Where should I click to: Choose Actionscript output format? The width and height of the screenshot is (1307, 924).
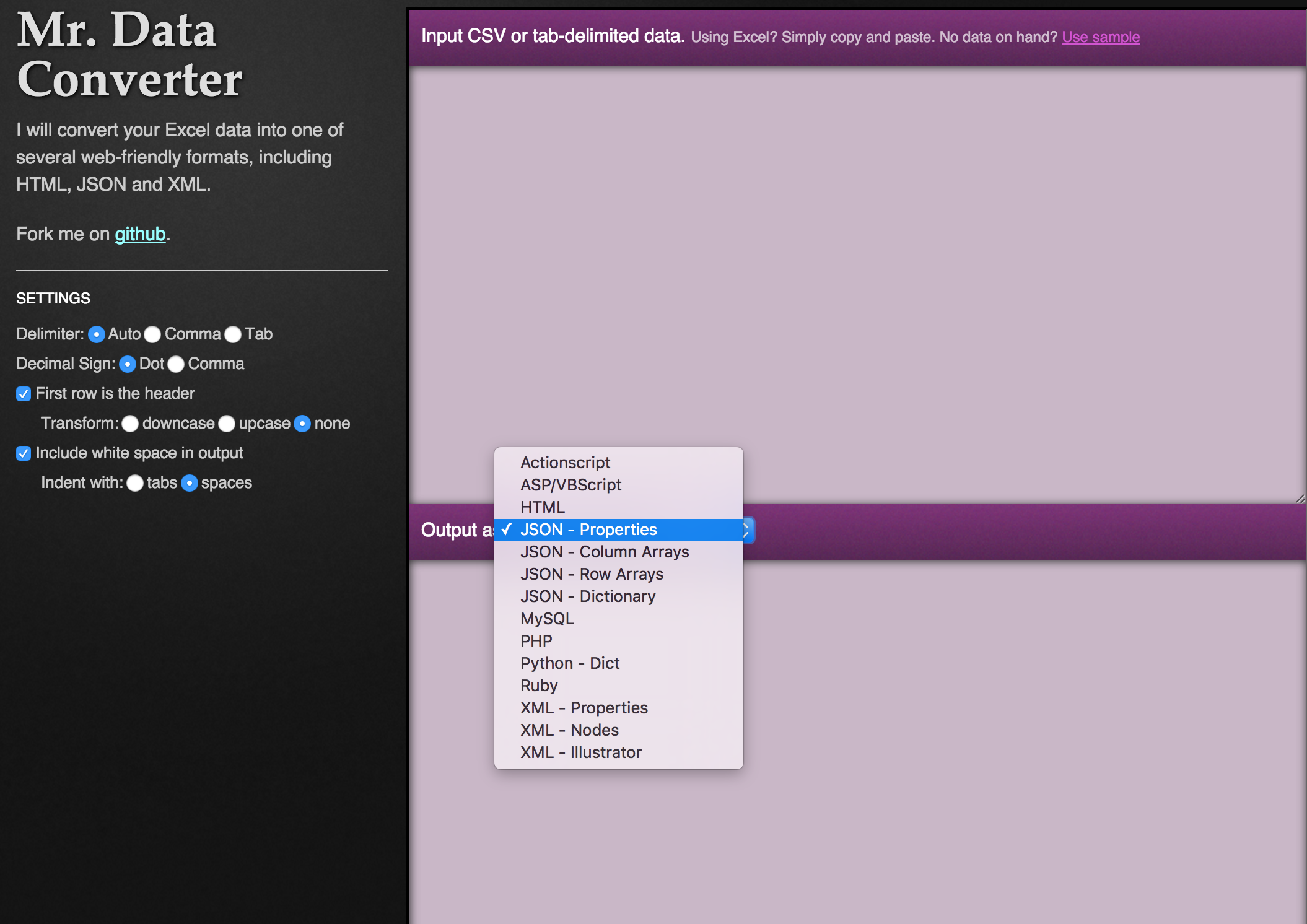619,463
